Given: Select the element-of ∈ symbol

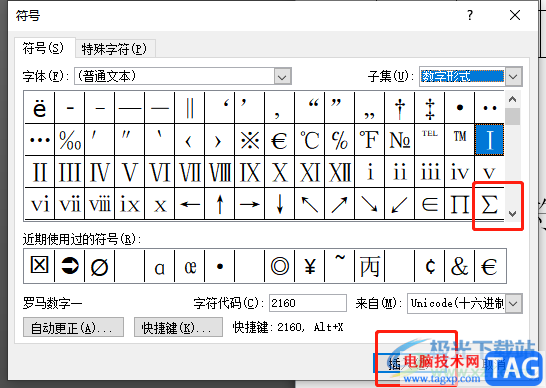Looking at the screenshot, I should pos(430,204).
